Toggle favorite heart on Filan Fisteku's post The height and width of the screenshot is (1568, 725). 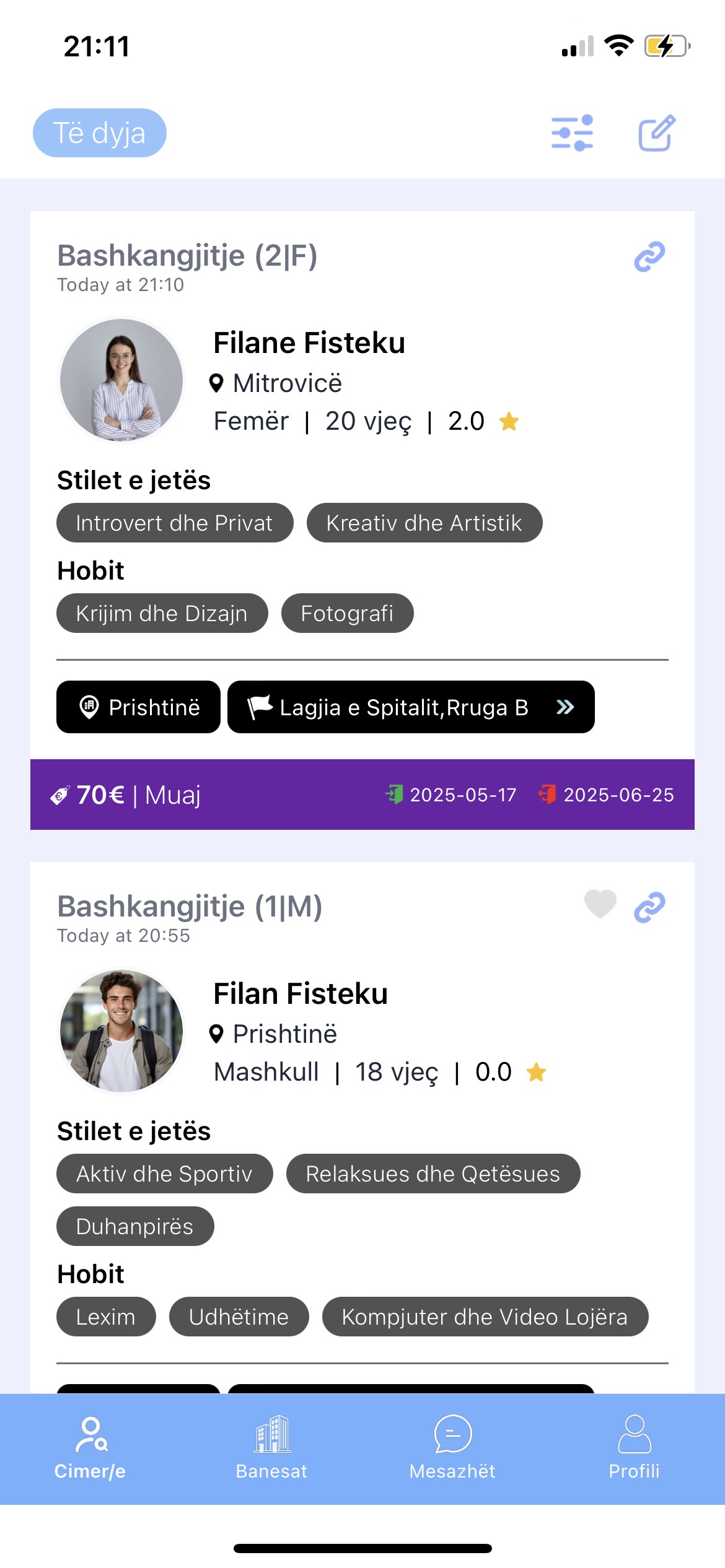click(600, 904)
